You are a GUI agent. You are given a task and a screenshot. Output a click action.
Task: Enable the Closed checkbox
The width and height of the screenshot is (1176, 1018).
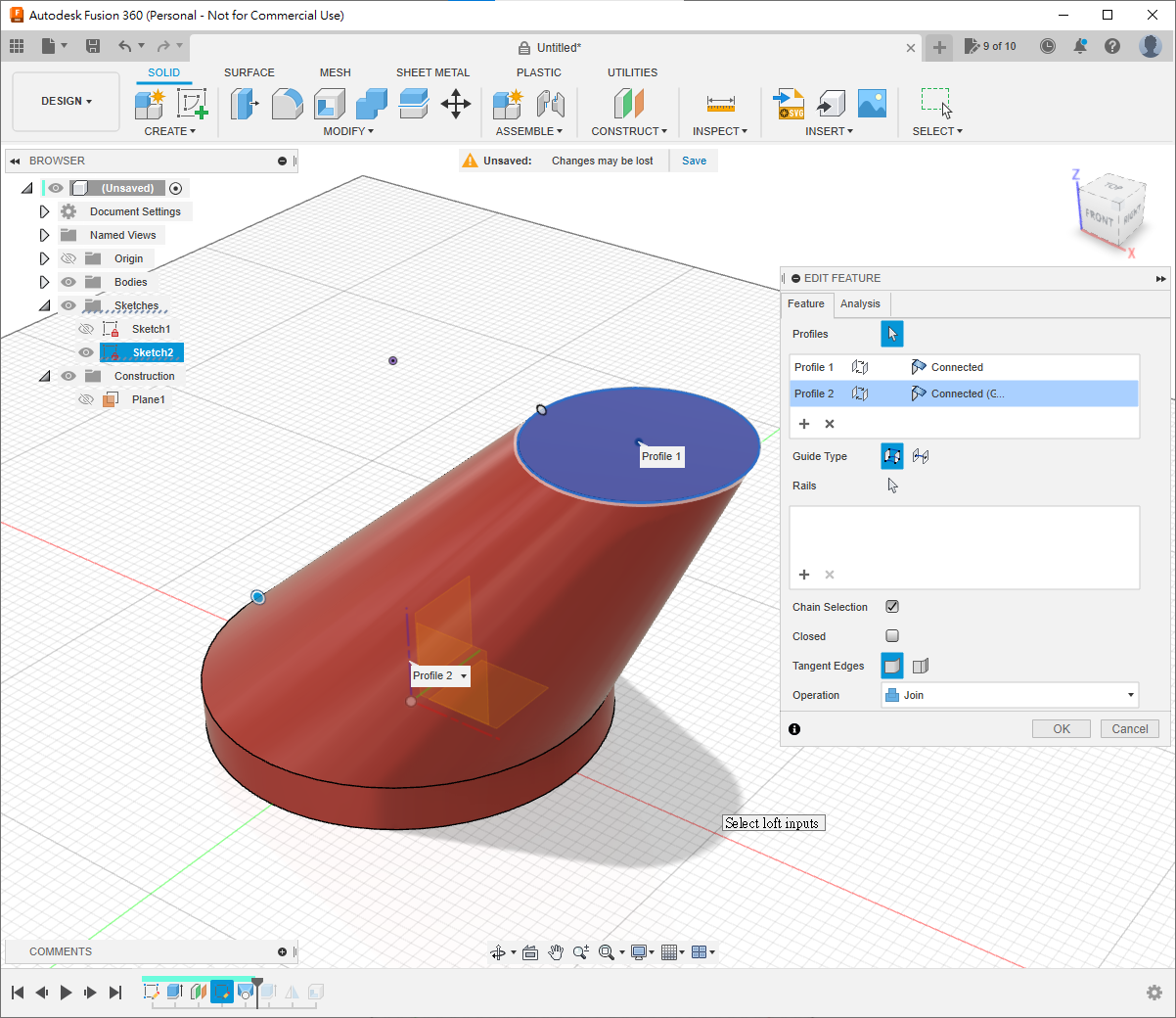(892, 636)
